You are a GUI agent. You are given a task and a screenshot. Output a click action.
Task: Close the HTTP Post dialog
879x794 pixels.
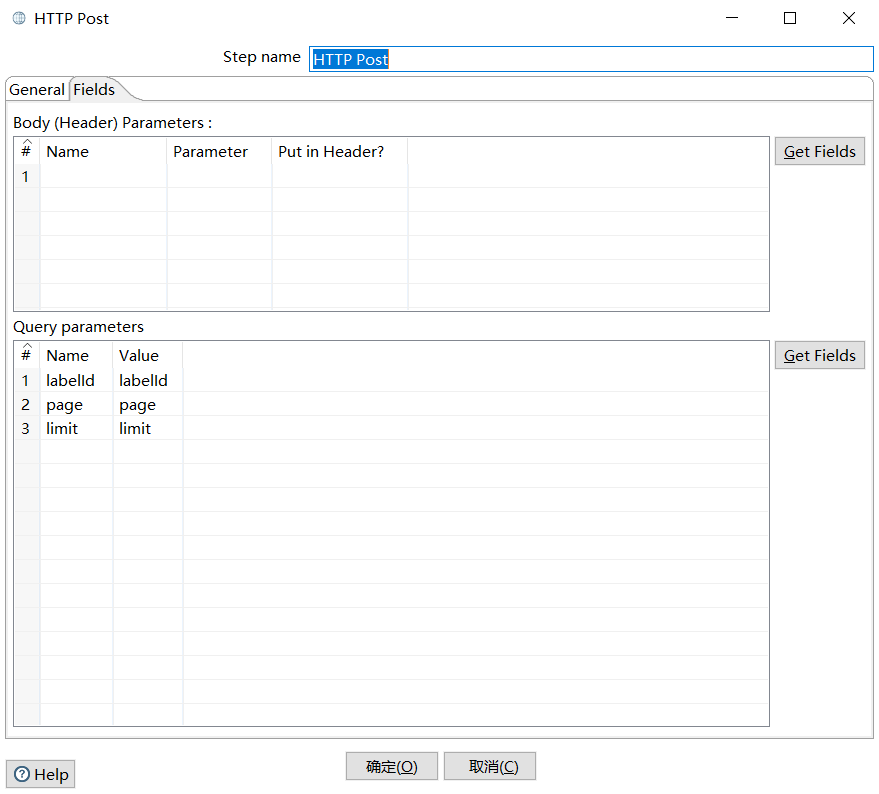(849, 18)
